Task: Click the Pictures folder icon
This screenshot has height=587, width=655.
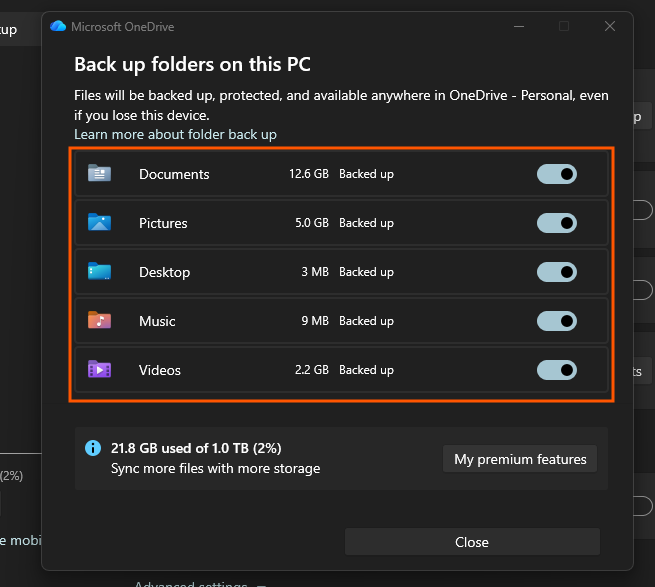Action: [x=99, y=222]
